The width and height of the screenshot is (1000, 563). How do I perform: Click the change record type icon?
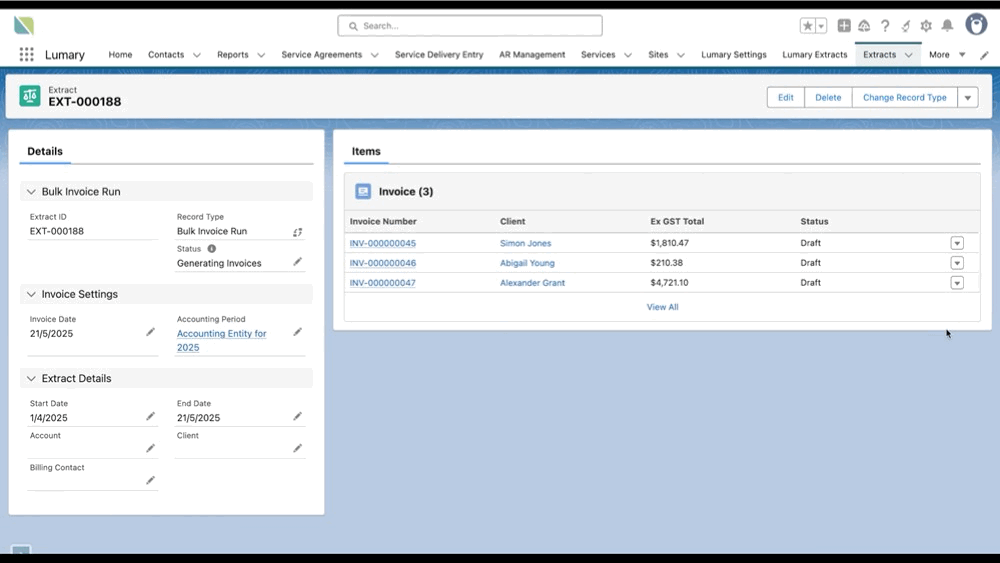(x=297, y=232)
